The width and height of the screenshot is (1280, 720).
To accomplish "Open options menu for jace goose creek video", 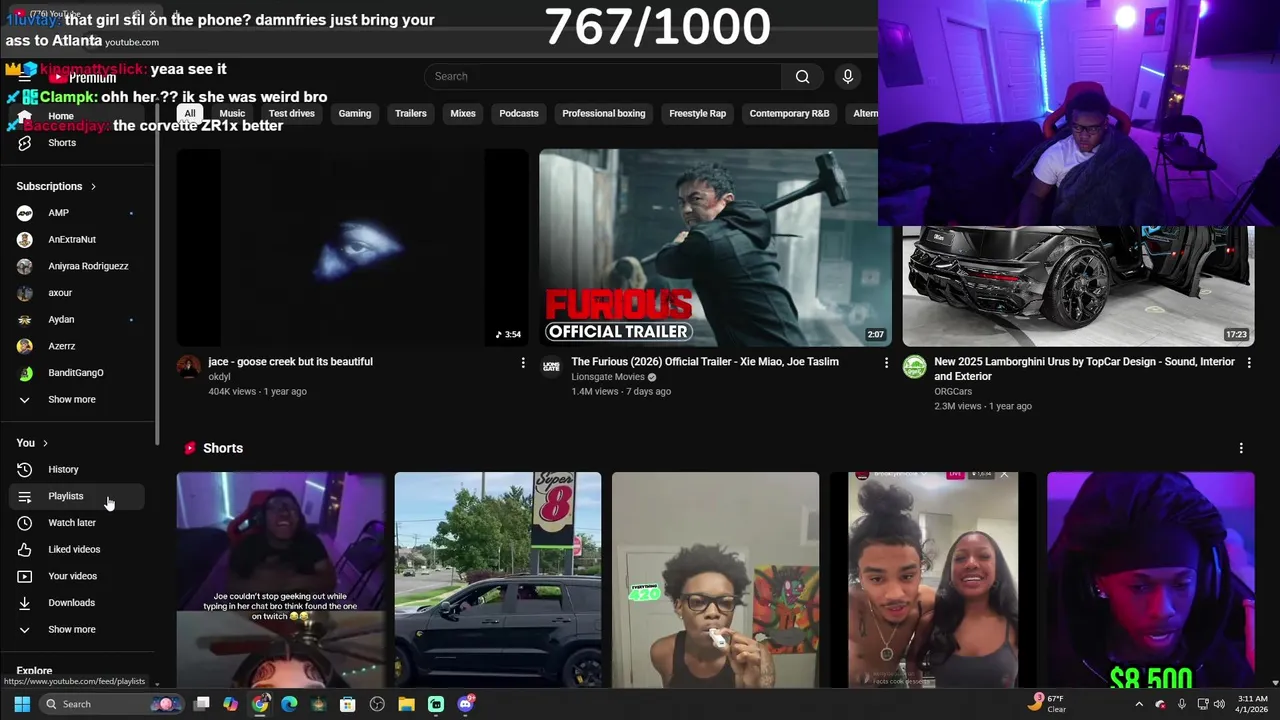I will (x=522, y=363).
